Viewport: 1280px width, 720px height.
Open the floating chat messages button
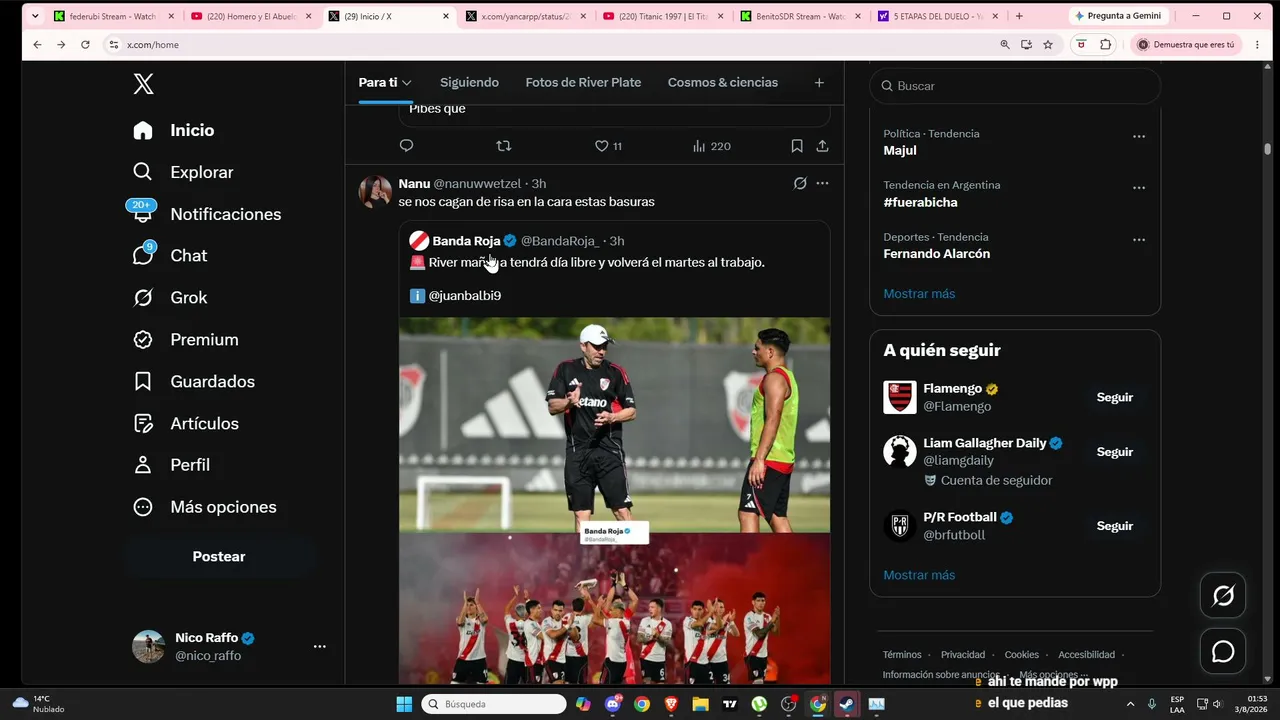point(1223,652)
